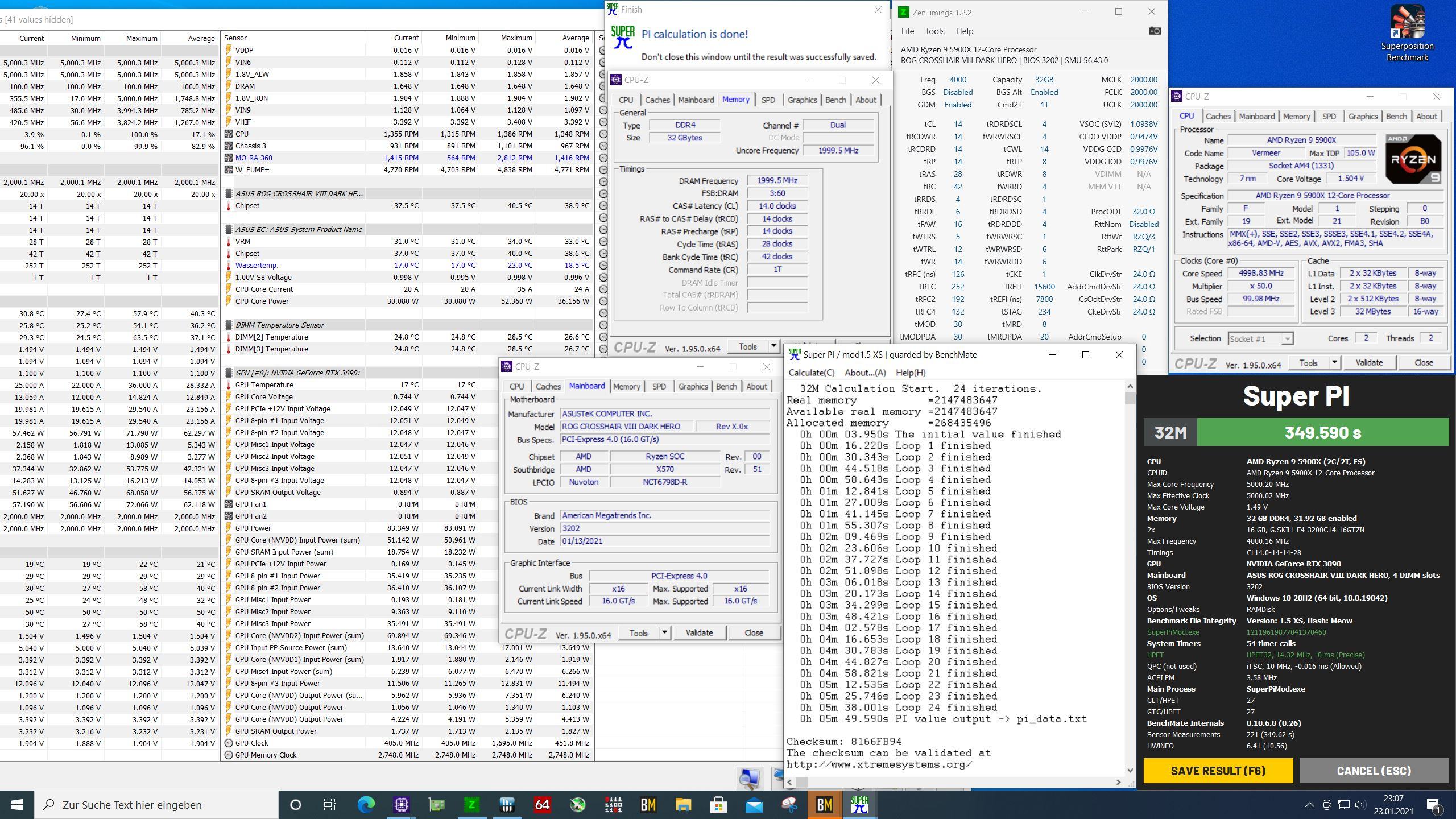Click the taskbar icon right of AIDA64

pyautogui.click(x=578, y=805)
